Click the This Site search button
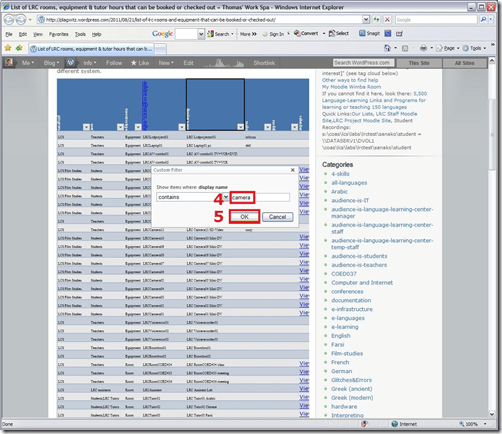The width and height of the screenshot is (502, 434). pos(419,63)
